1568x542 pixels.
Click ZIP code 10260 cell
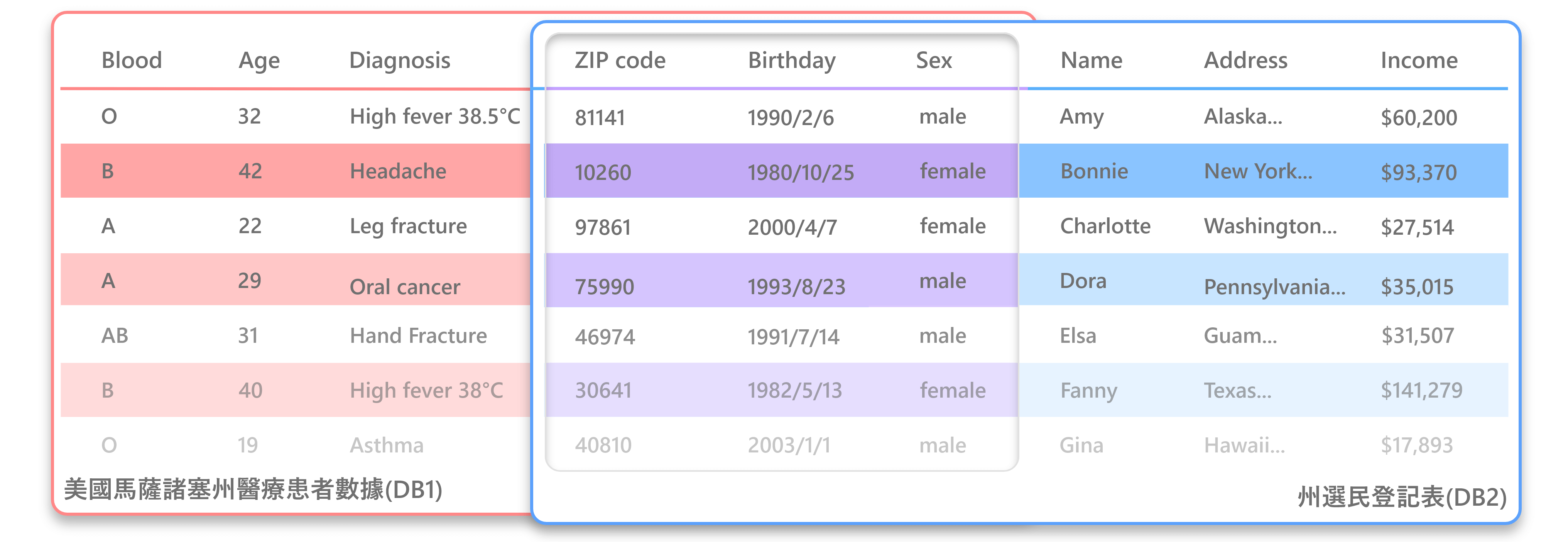pos(603,172)
